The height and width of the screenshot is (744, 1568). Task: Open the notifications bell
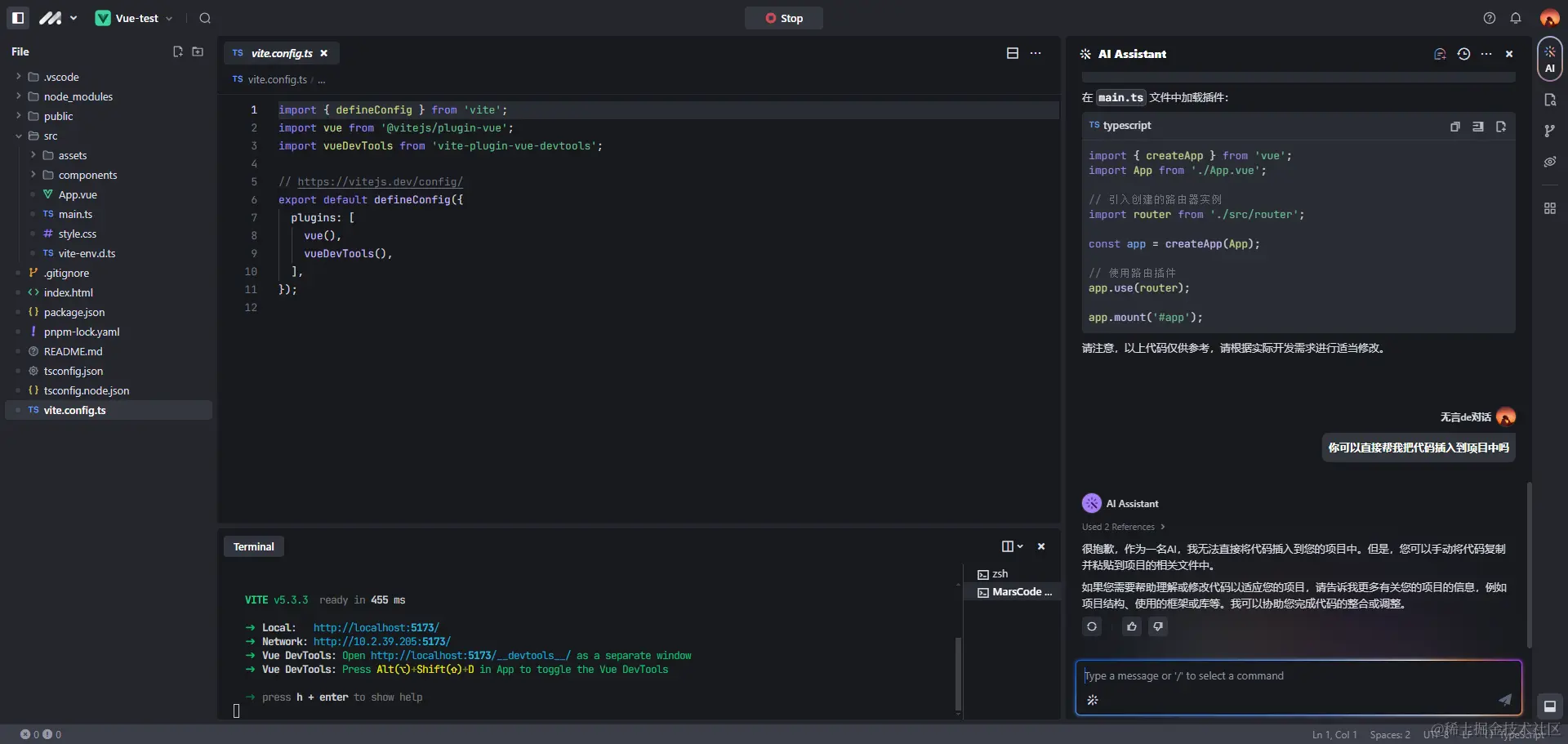pyautogui.click(x=1516, y=18)
